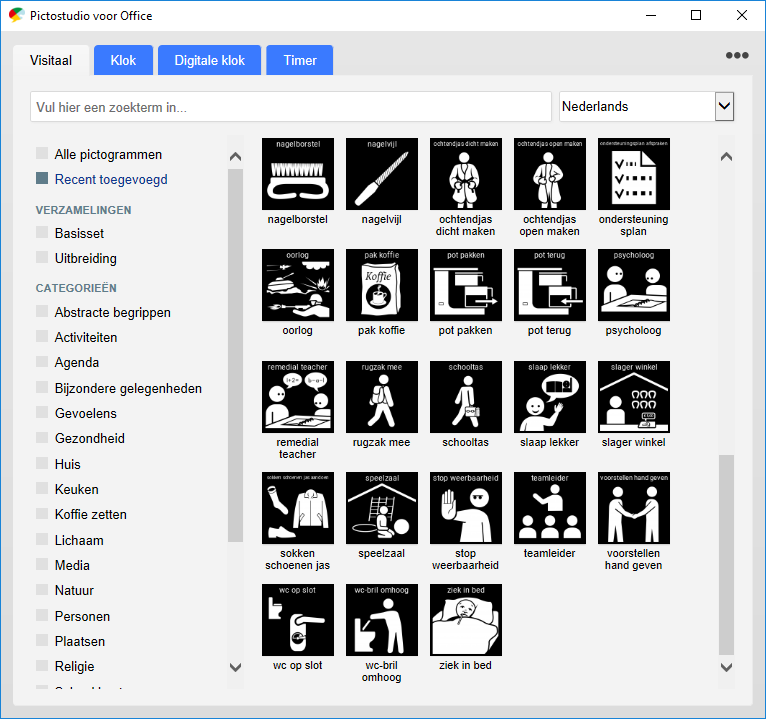The image size is (766, 719).
Task: Enable the Activiteiten category checkbox
Action: point(42,336)
